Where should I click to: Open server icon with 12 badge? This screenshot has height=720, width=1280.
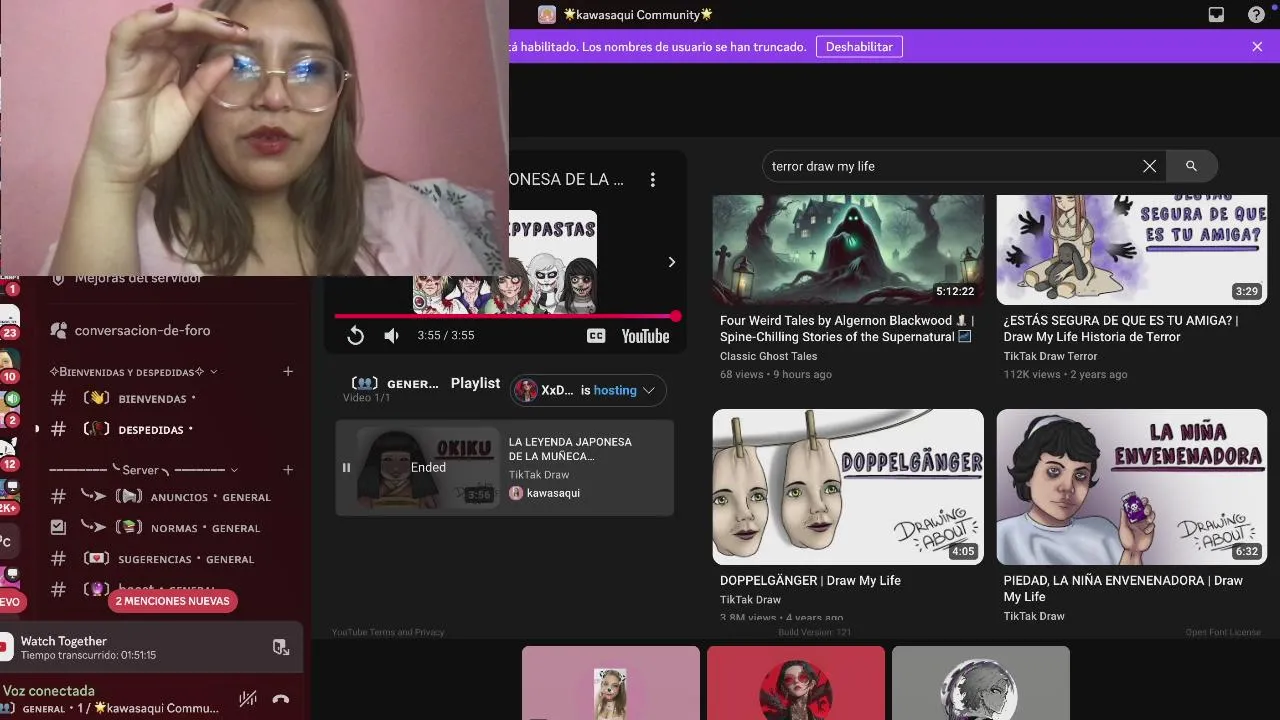tap(8, 452)
